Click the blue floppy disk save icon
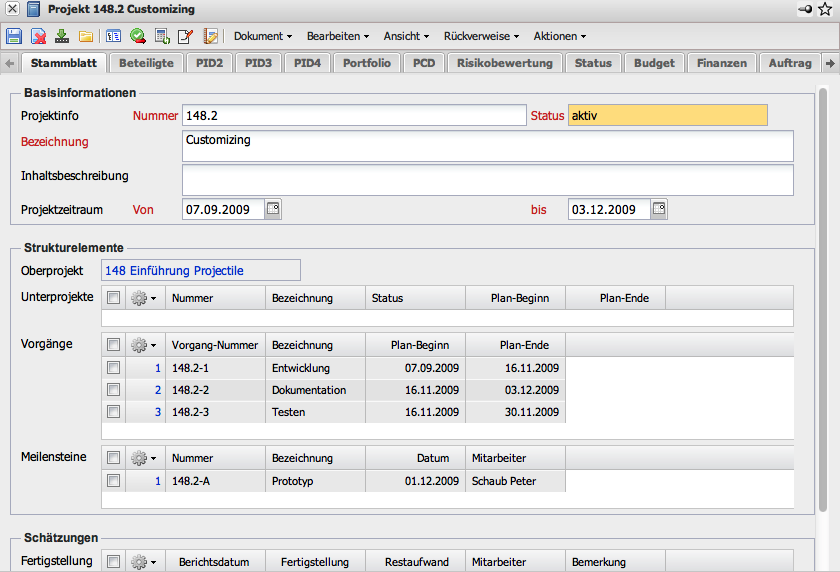Image resolution: width=840 pixels, height=572 pixels. coord(14,36)
